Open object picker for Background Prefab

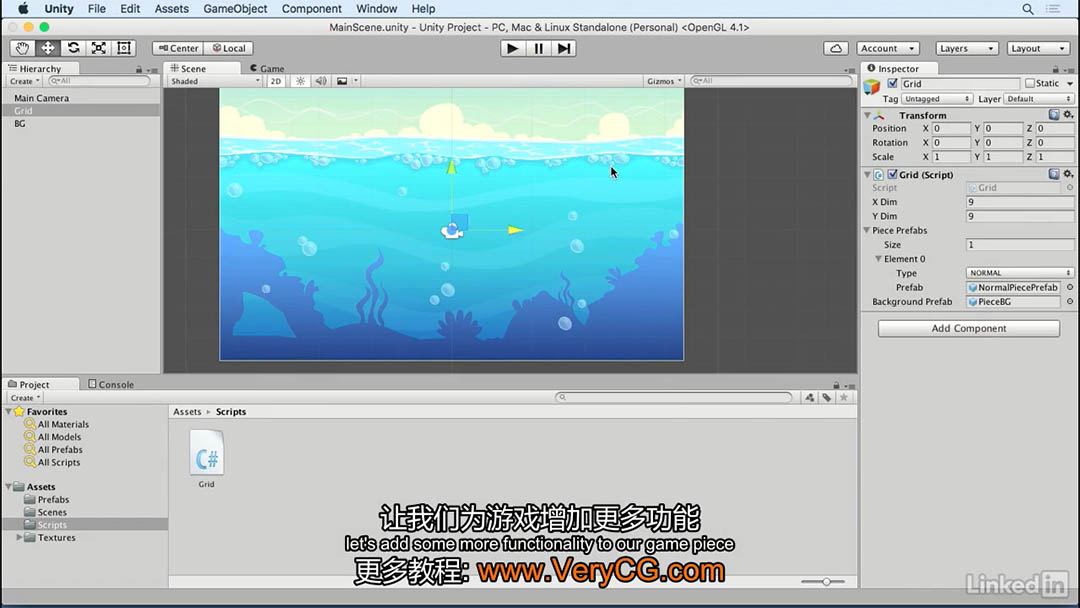(x=1070, y=302)
